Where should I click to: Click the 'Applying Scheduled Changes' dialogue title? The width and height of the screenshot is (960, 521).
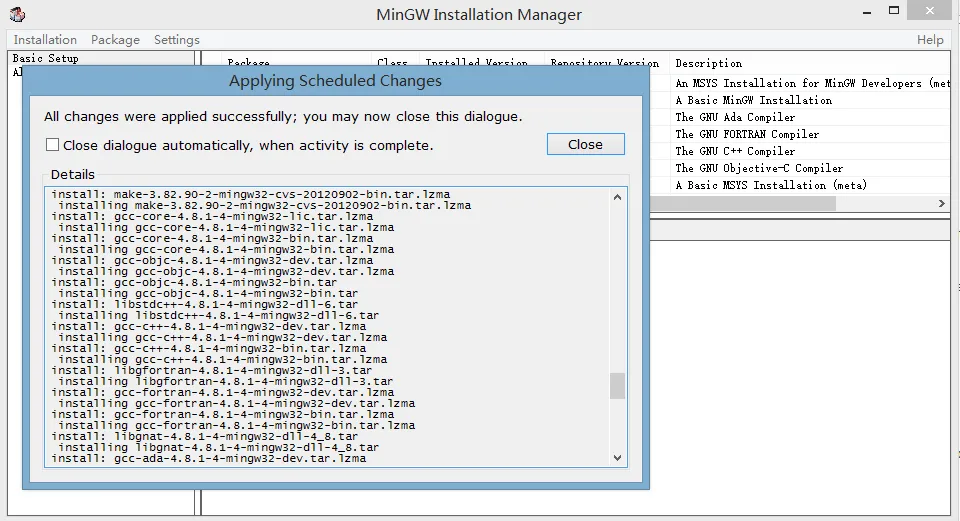pos(335,81)
